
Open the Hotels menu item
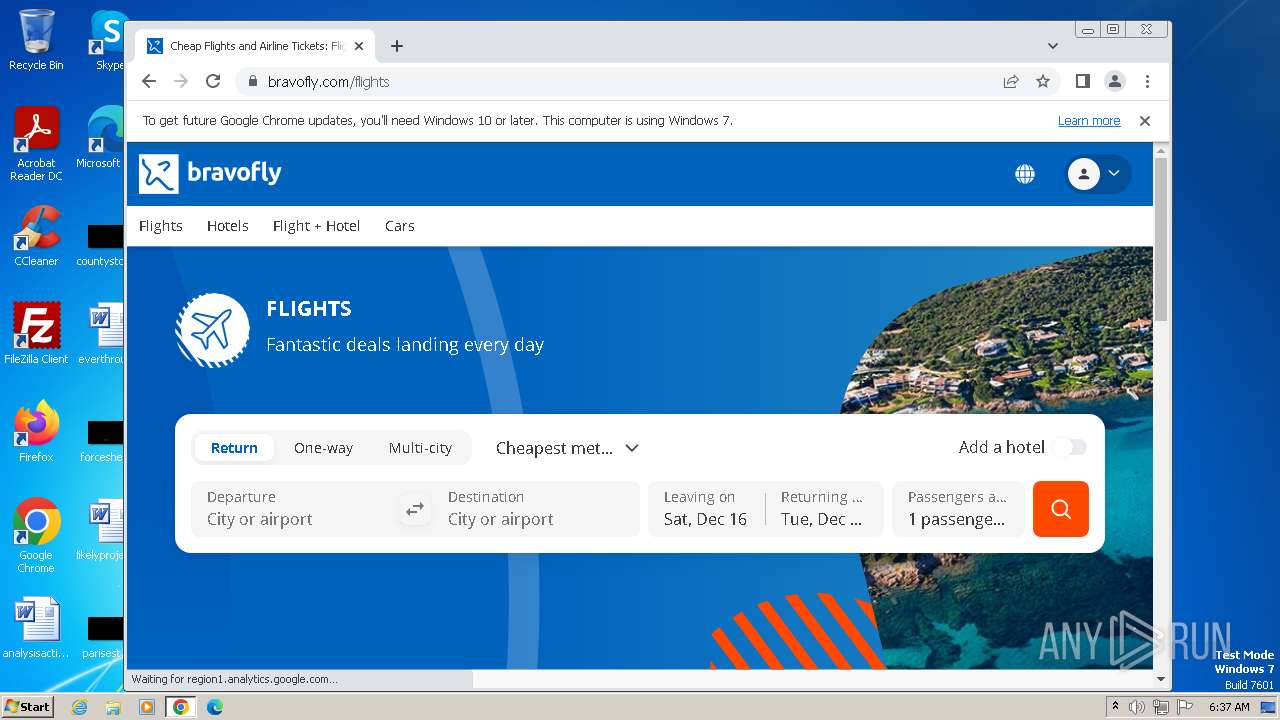tap(228, 226)
